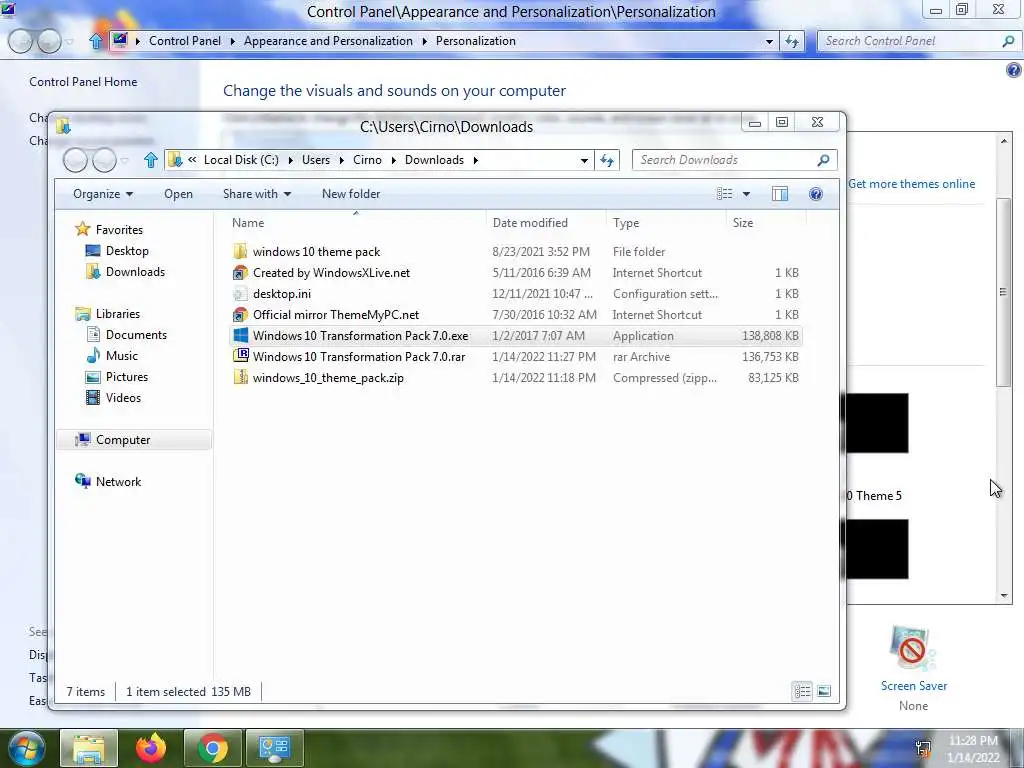Click the Back button in Downloads window
The height and width of the screenshot is (768, 1024).
(75, 160)
